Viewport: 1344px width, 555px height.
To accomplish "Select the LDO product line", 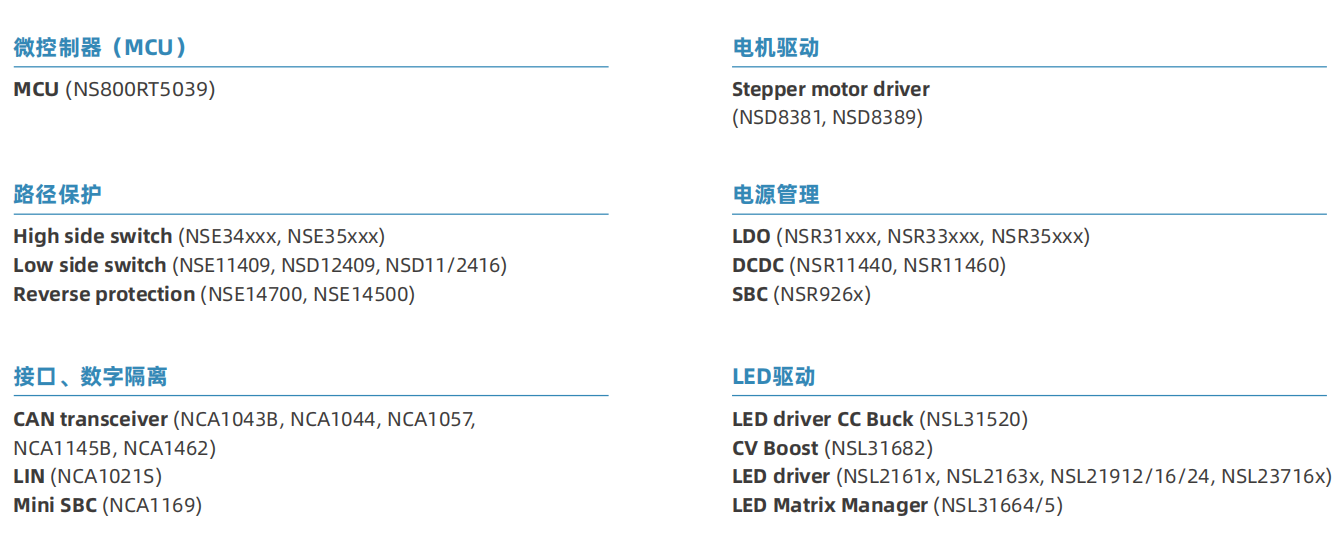I will click(x=910, y=237).
